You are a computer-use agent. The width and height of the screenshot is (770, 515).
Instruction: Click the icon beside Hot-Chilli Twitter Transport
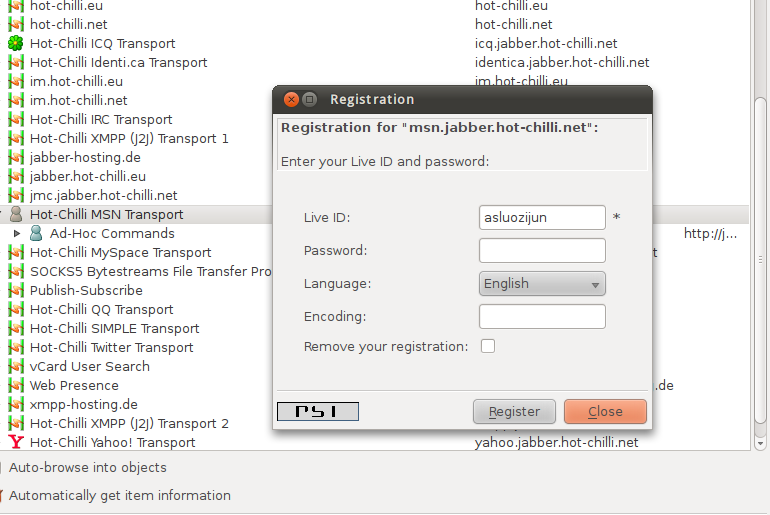point(16,347)
